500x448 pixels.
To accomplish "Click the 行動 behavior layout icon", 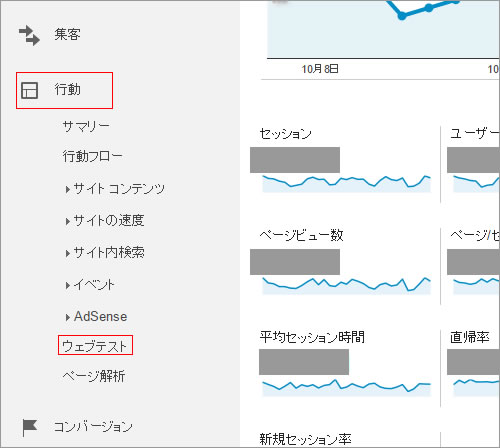I will 29,90.
